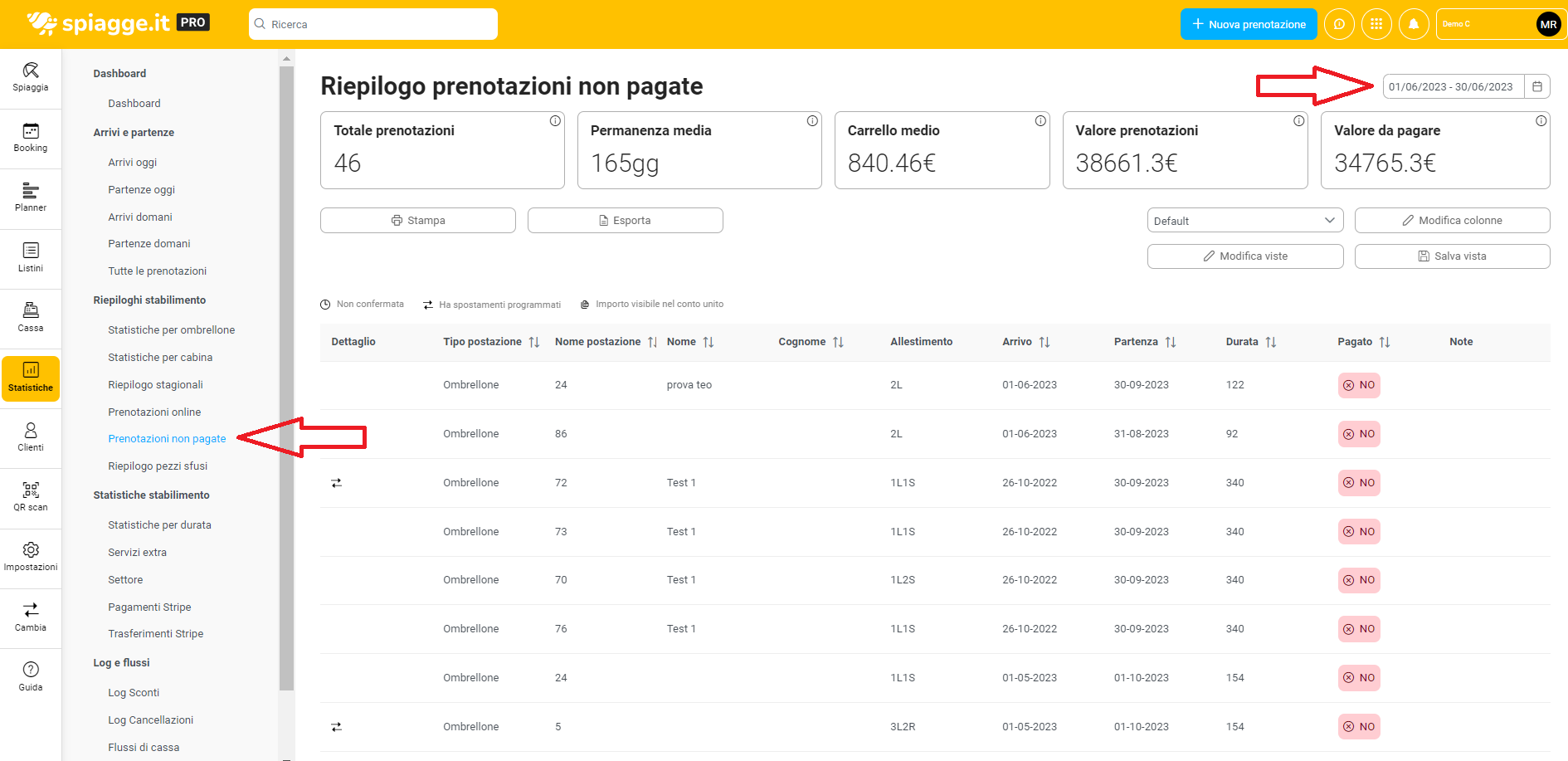This screenshot has height=761, width=1568.
Task: Click the Ricerca search field
Action: (373, 24)
